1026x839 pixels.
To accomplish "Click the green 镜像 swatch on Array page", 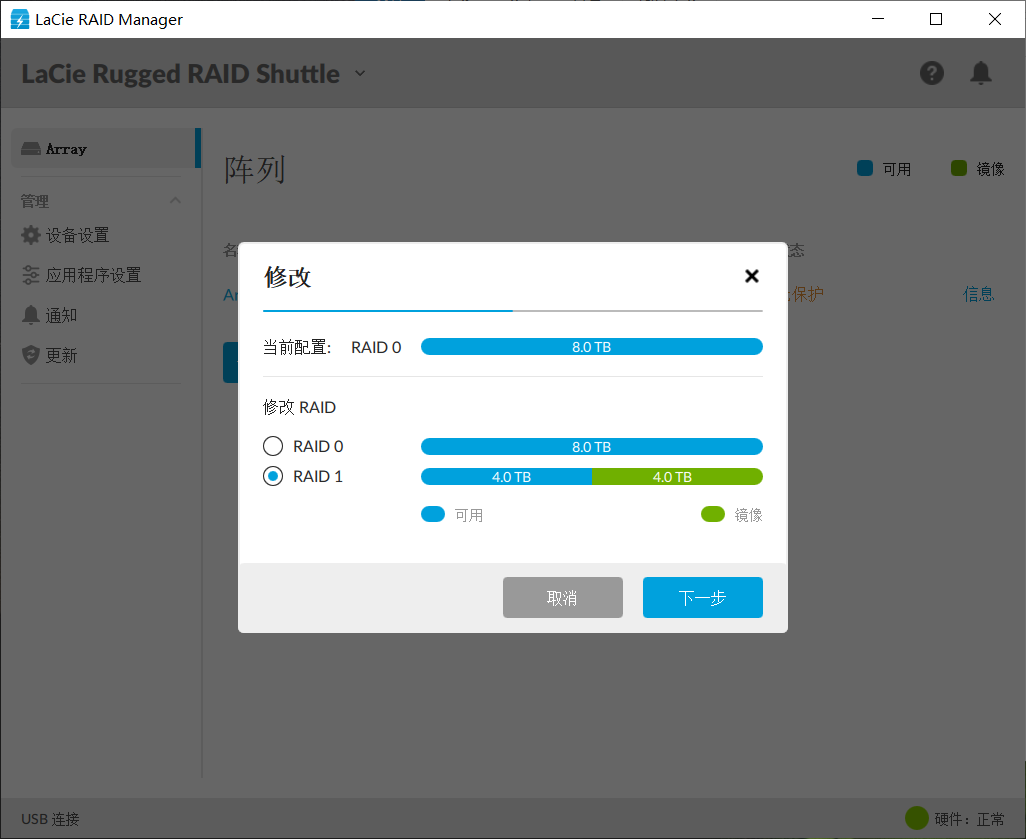I will coord(959,168).
